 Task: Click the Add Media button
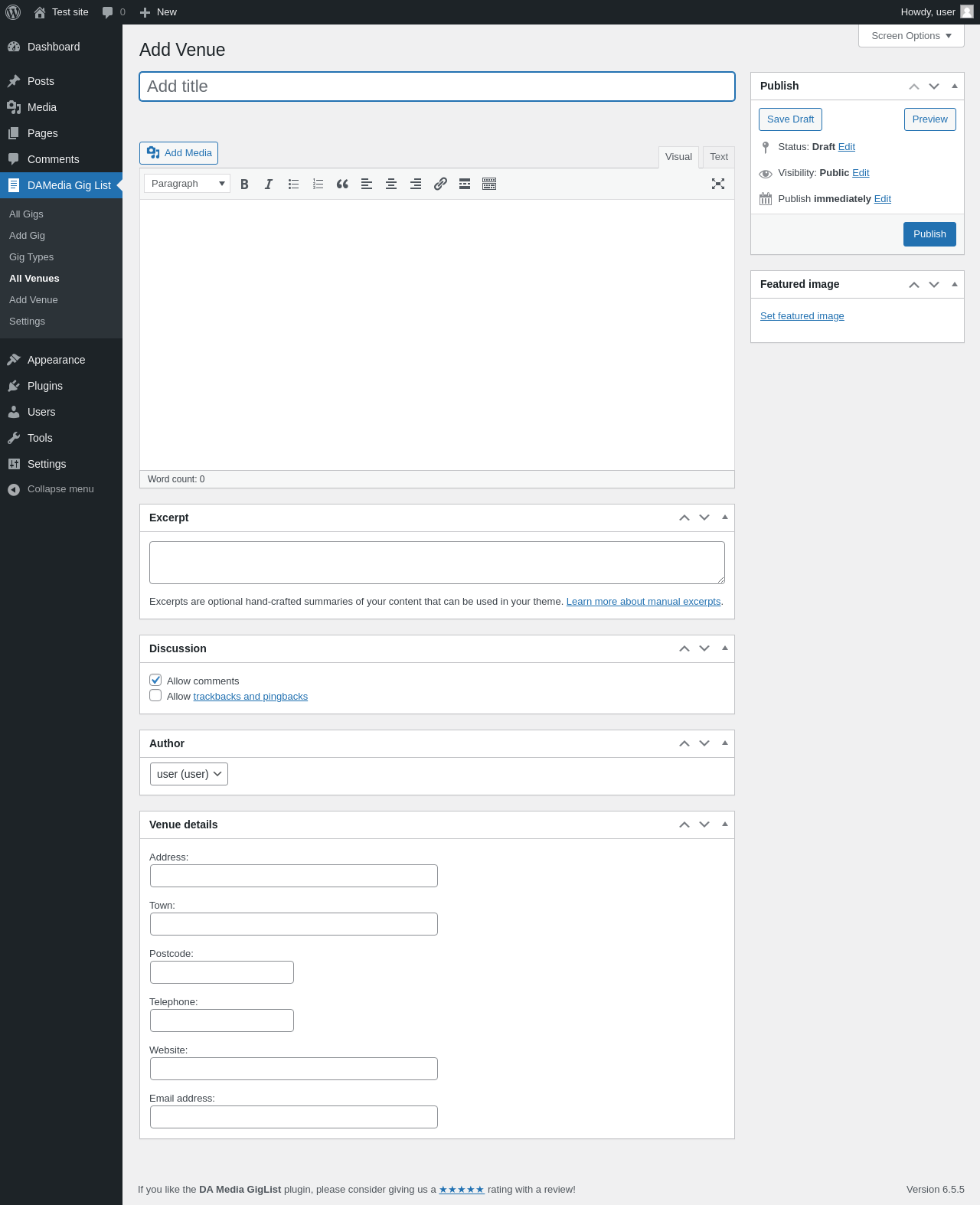(178, 153)
